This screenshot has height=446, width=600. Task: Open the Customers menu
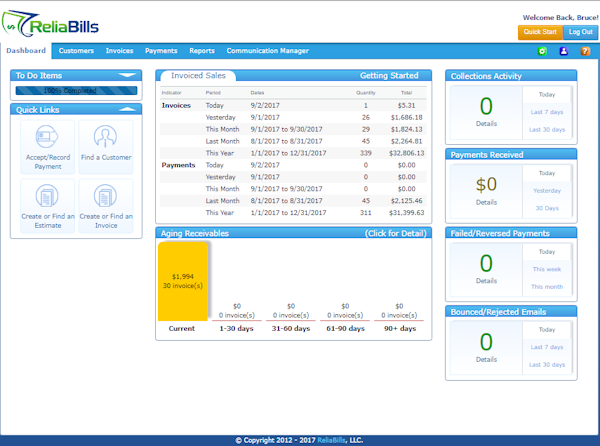(x=76, y=51)
